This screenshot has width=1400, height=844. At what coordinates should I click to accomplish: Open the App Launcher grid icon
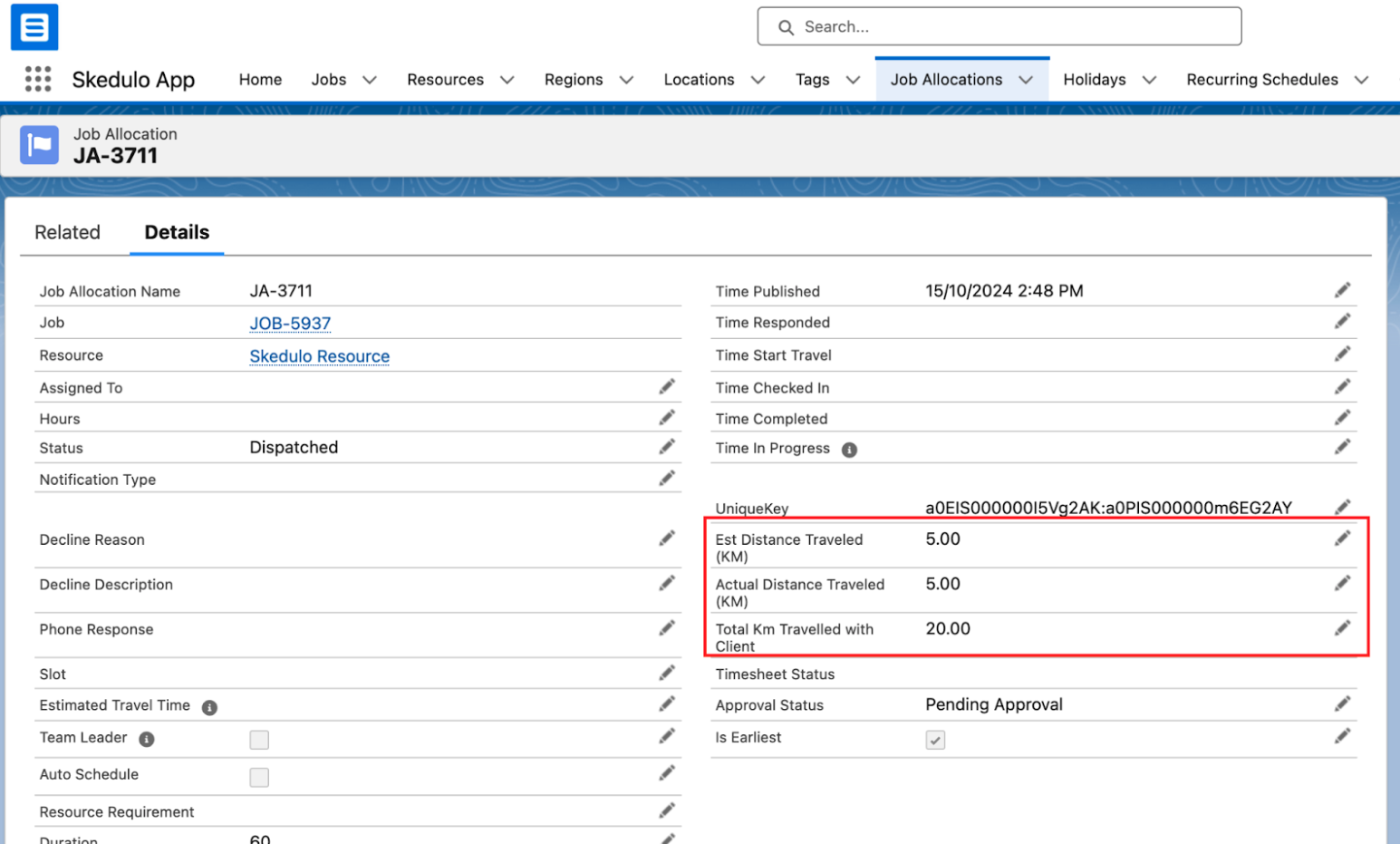coord(38,79)
